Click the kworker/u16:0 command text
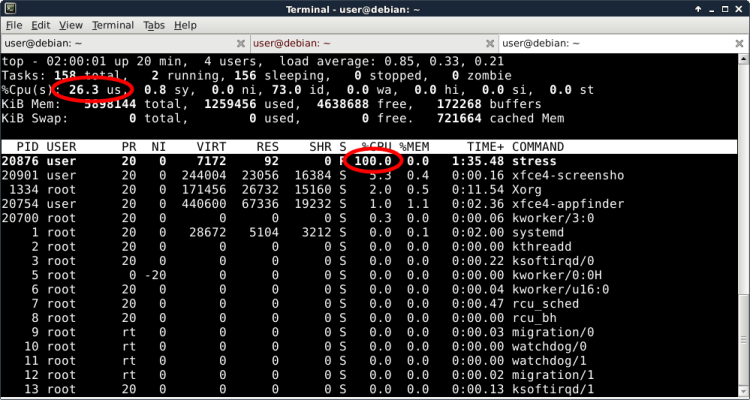 pyautogui.click(x=561, y=289)
